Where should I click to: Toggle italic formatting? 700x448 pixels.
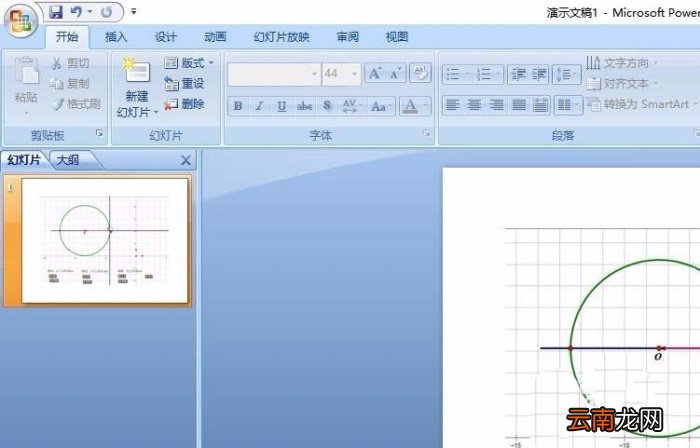click(x=259, y=106)
